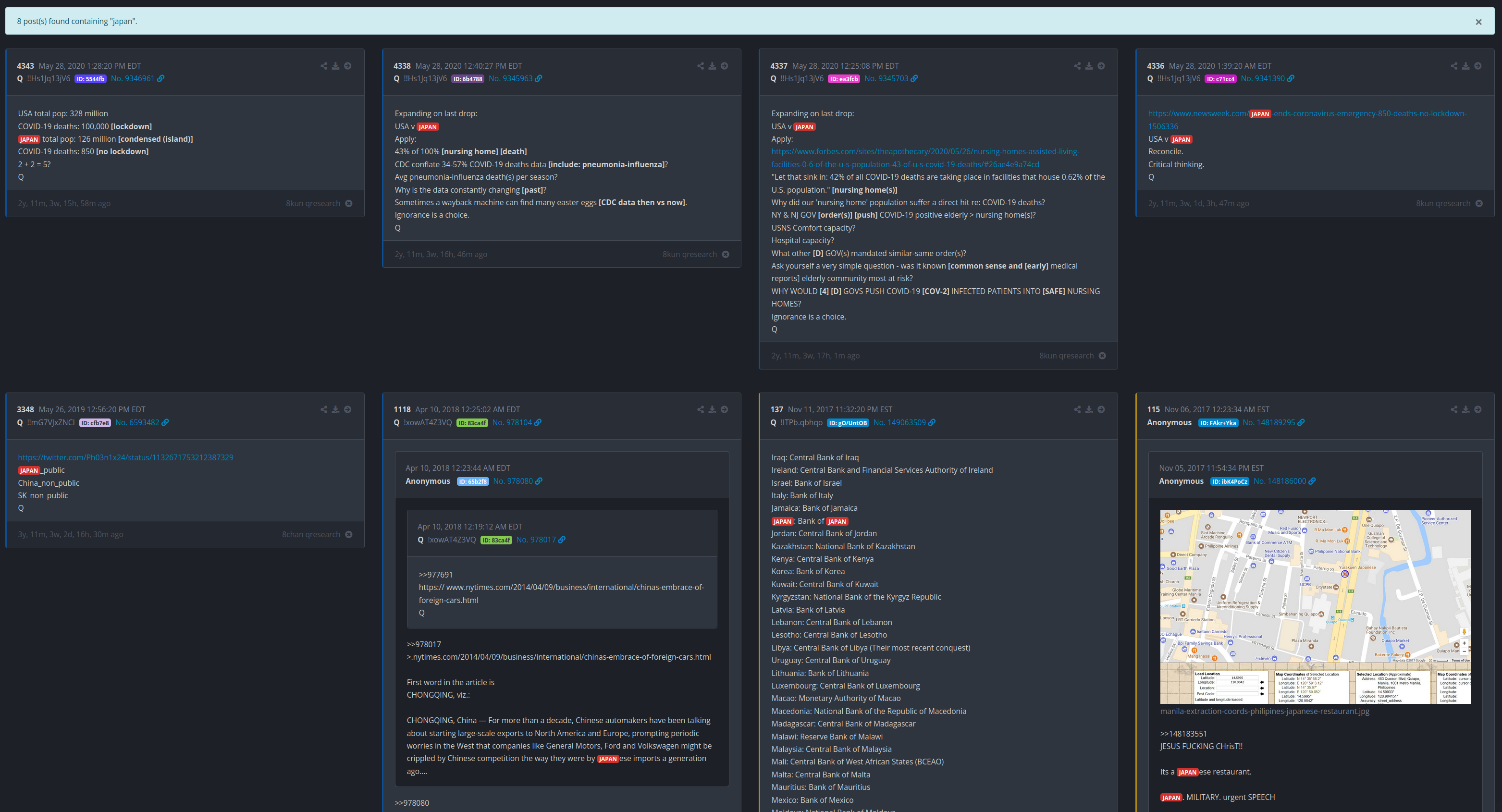This screenshot has width=1502, height=812.
Task: Open the newsweek.com coronavirus emergency link
Action: tap(1307, 120)
